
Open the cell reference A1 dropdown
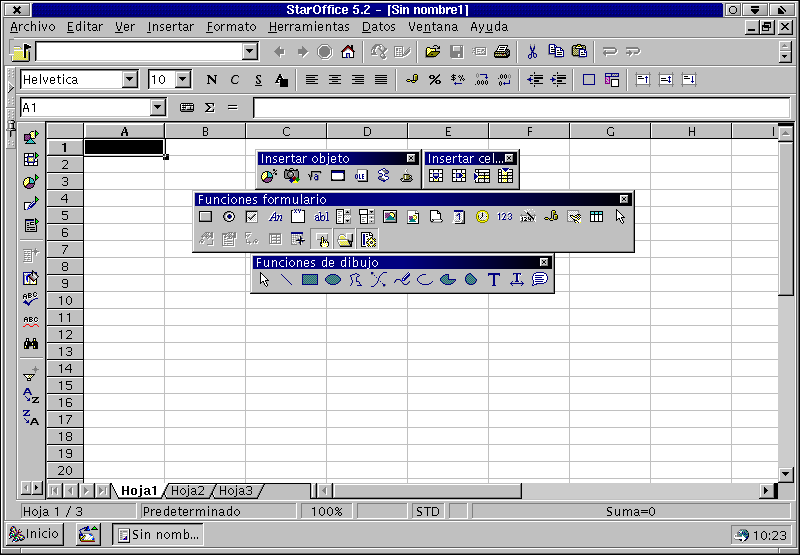click(158, 107)
